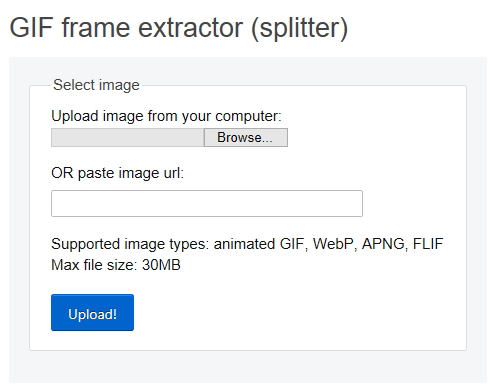Click the word FLIF in supported types

(428, 244)
